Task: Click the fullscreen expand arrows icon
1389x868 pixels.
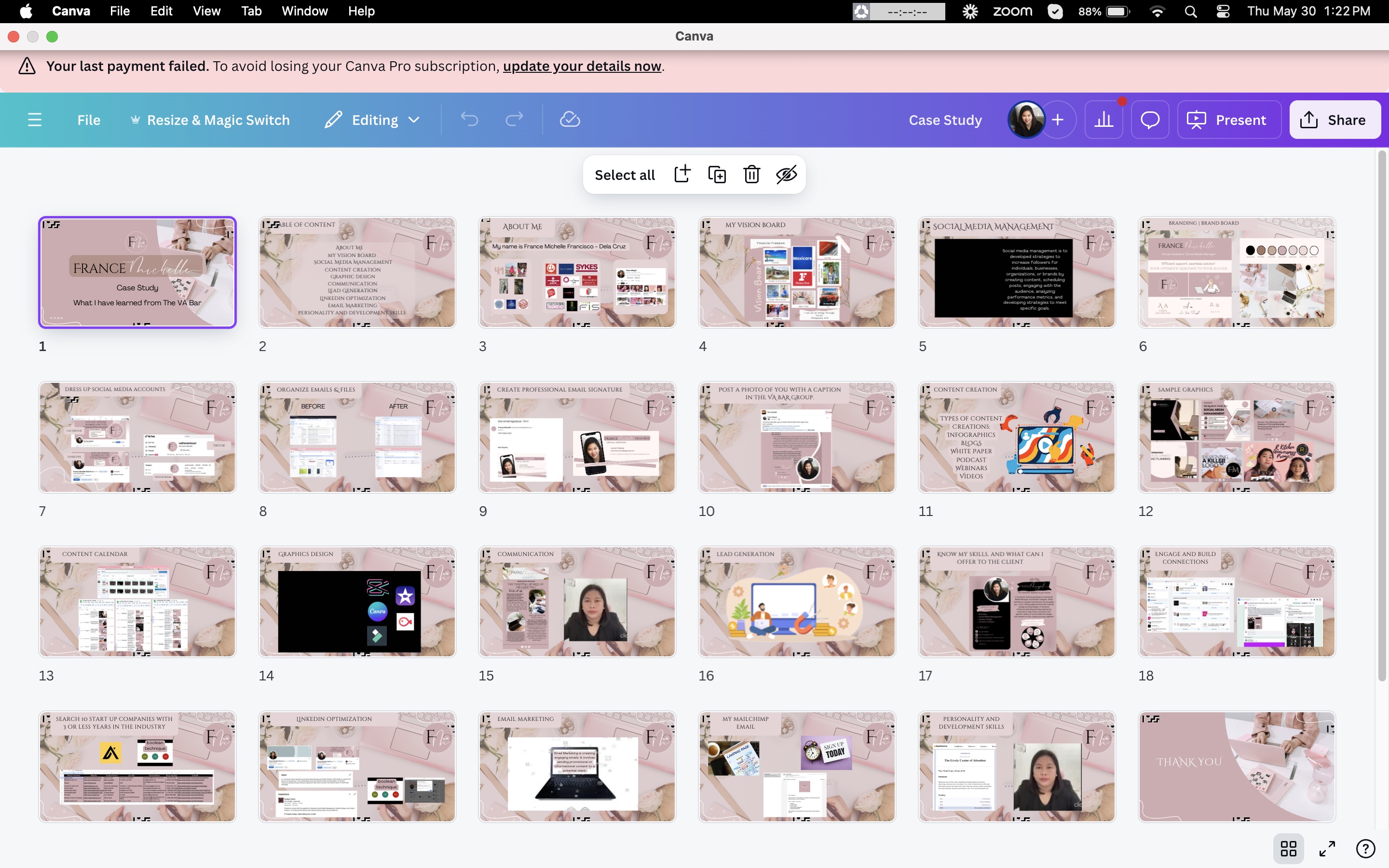Action: (1327, 848)
